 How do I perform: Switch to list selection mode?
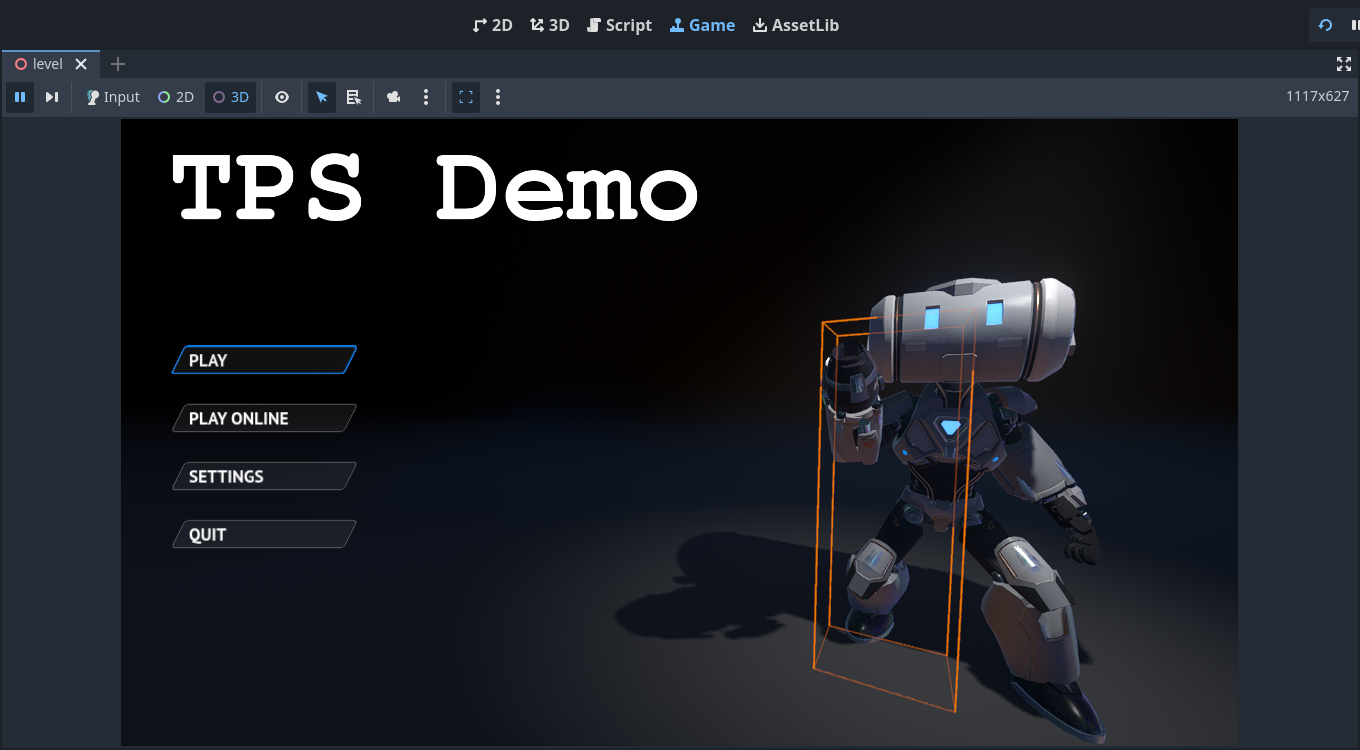pyautogui.click(x=353, y=97)
